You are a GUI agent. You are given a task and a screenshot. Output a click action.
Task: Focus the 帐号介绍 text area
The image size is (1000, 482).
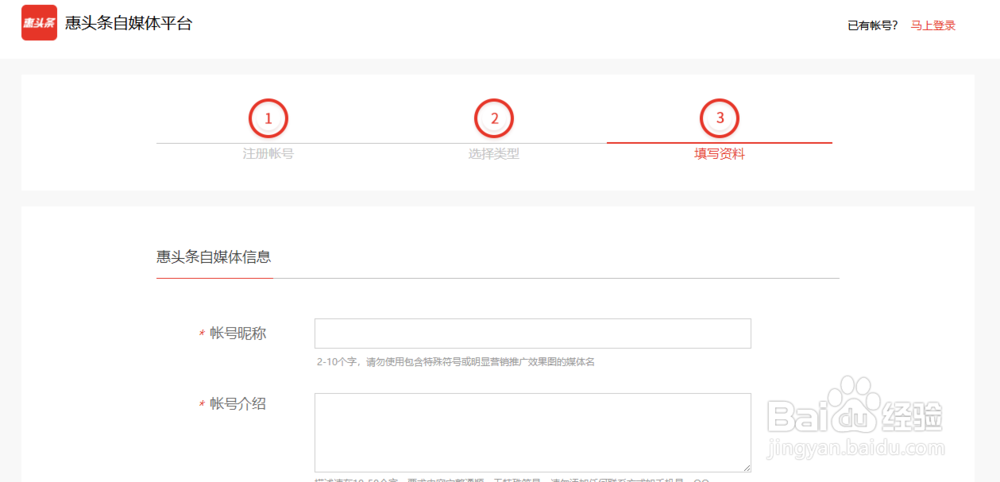pyautogui.click(x=533, y=432)
